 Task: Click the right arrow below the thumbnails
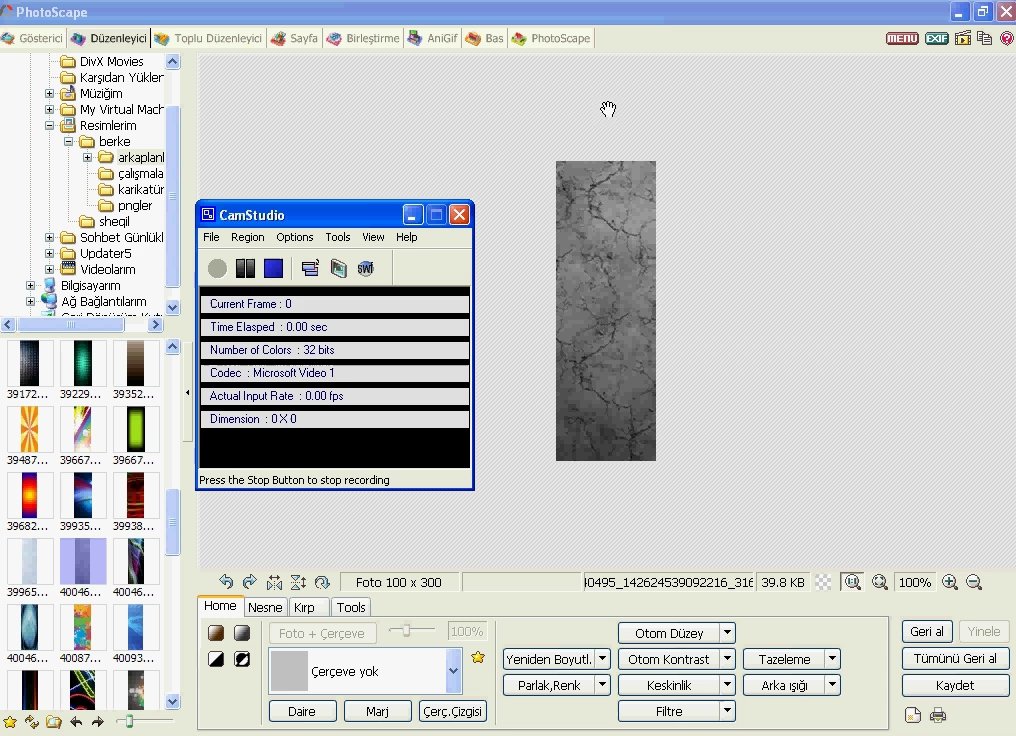(98, 721)
